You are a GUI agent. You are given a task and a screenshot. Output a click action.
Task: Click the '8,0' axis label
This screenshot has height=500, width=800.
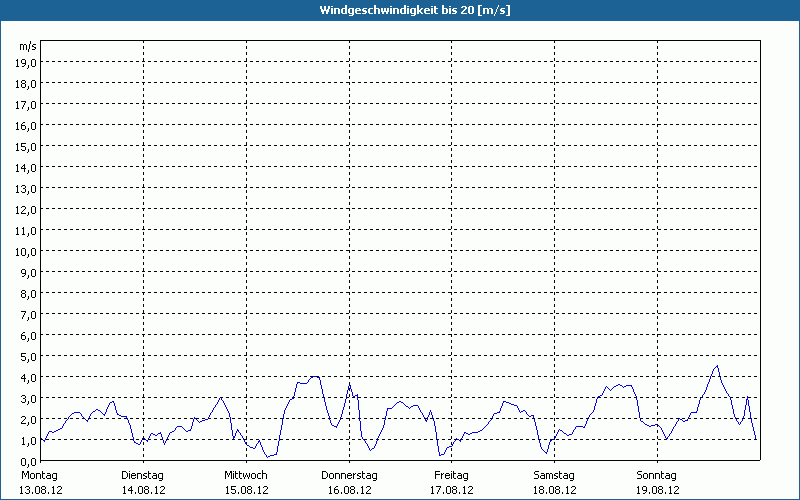(29, 294)
